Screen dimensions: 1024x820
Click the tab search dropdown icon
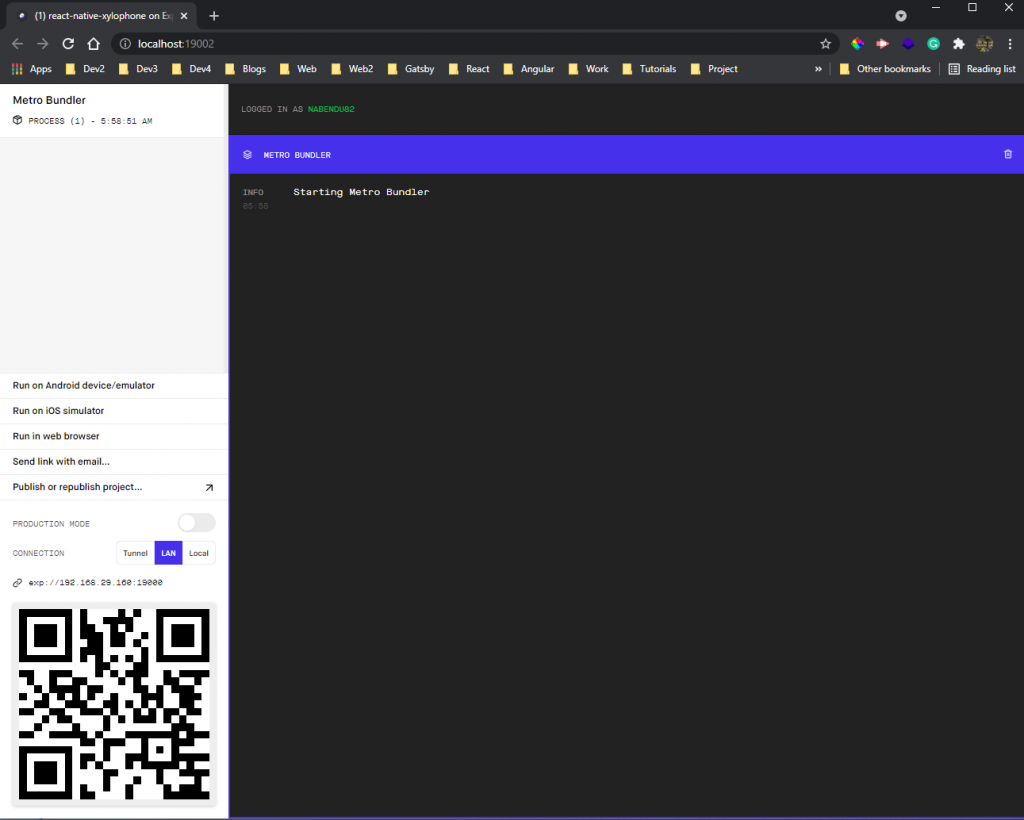coord(901,16)
